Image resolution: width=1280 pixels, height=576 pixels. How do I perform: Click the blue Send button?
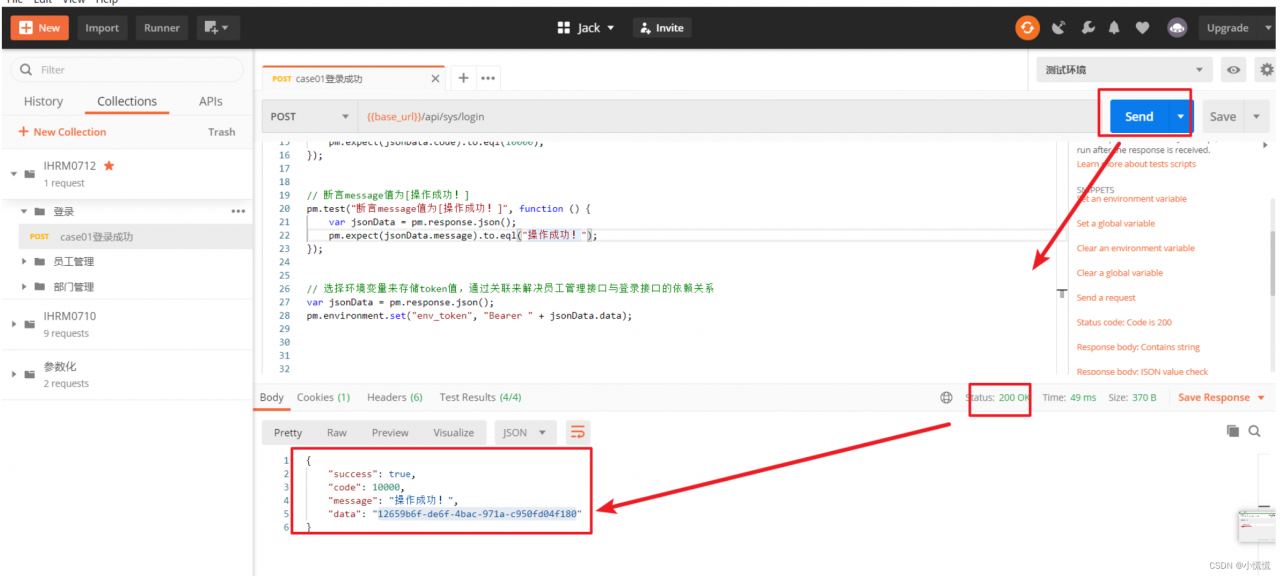(1139, 116)
